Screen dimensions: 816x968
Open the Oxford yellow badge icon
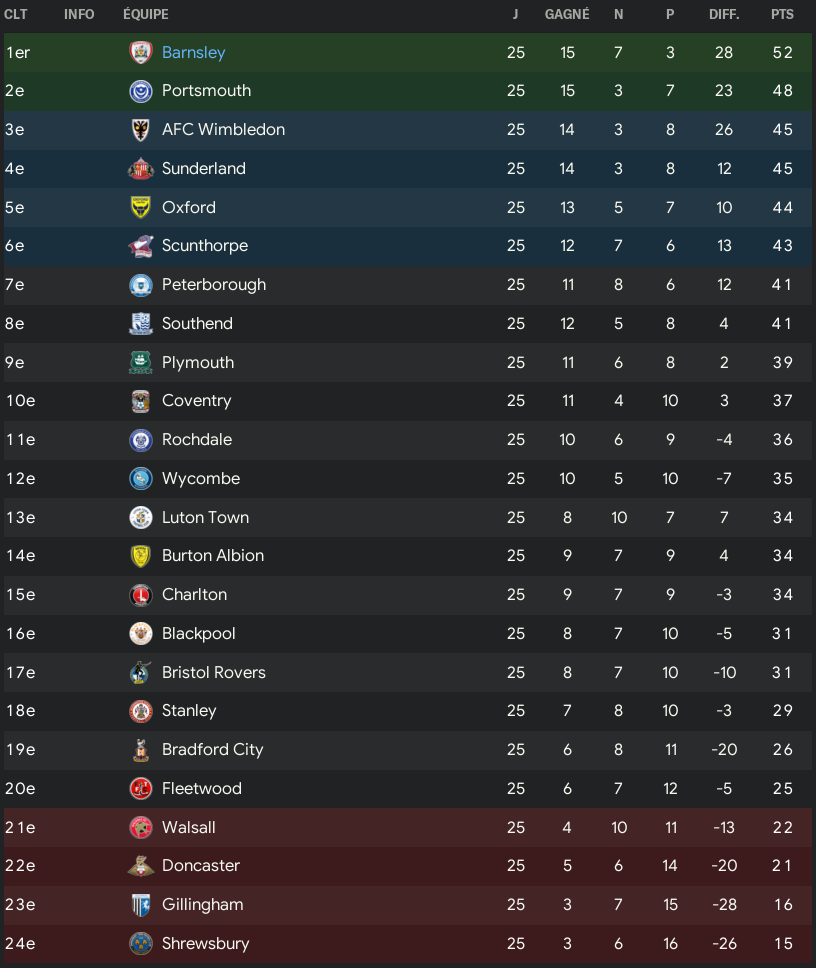(141, 207)
